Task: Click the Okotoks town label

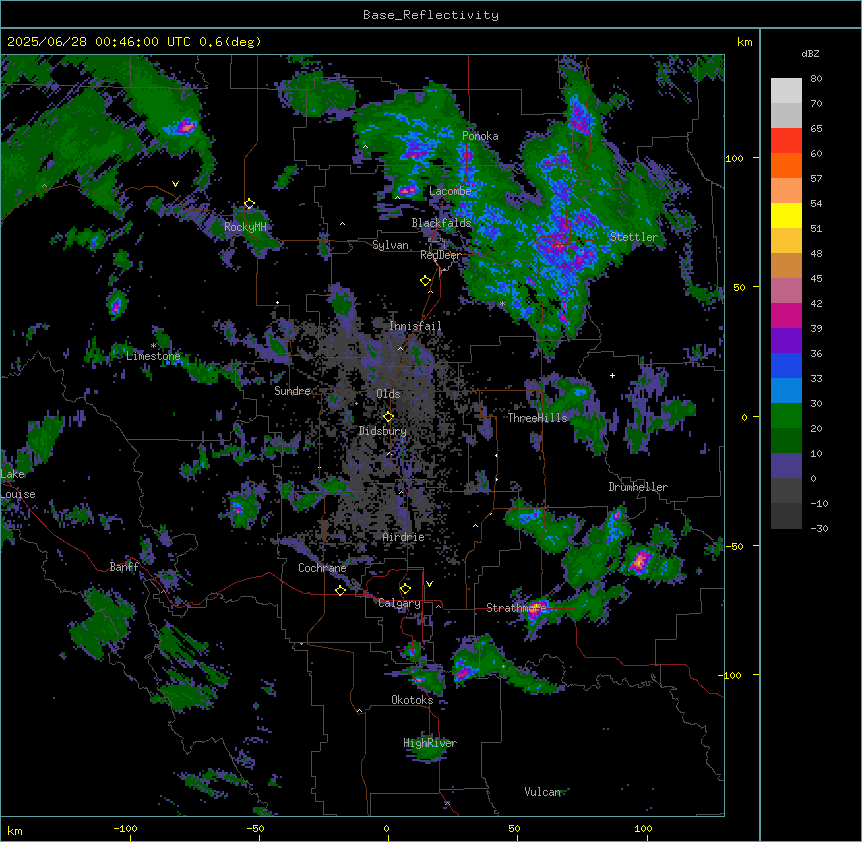Action: 412,700
